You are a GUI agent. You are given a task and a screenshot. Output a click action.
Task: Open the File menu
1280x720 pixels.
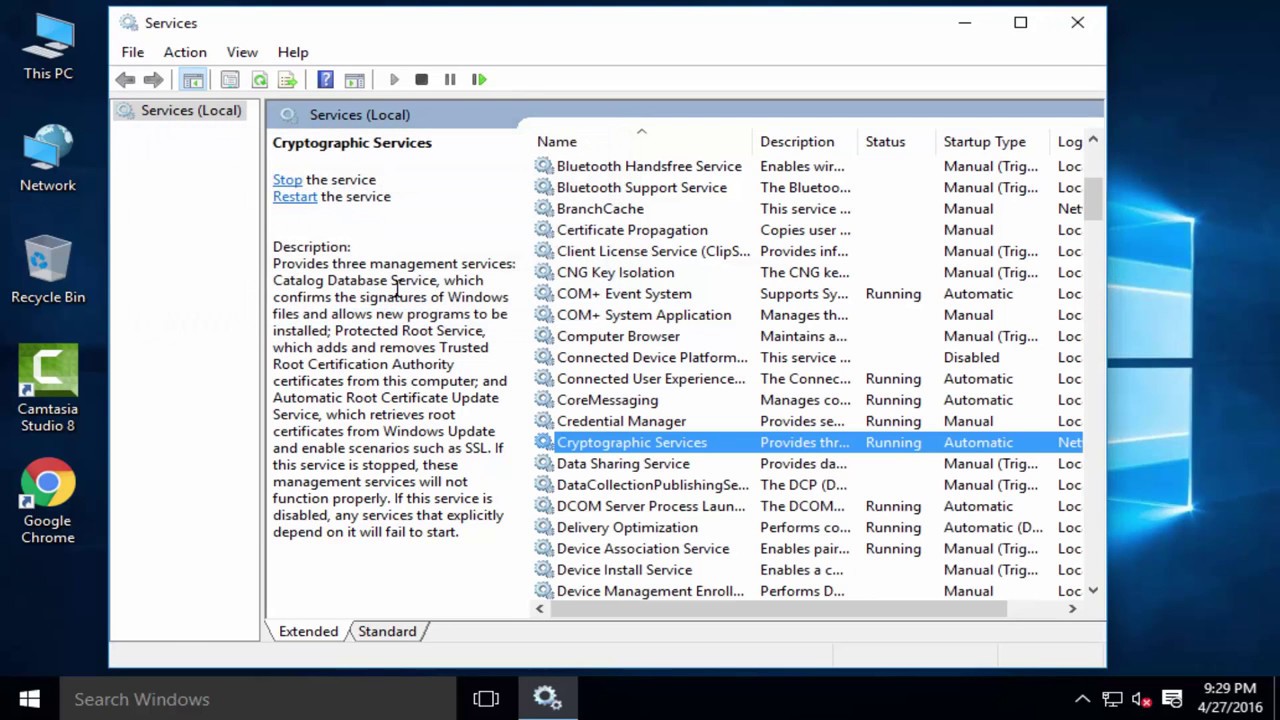click(133, 52)
